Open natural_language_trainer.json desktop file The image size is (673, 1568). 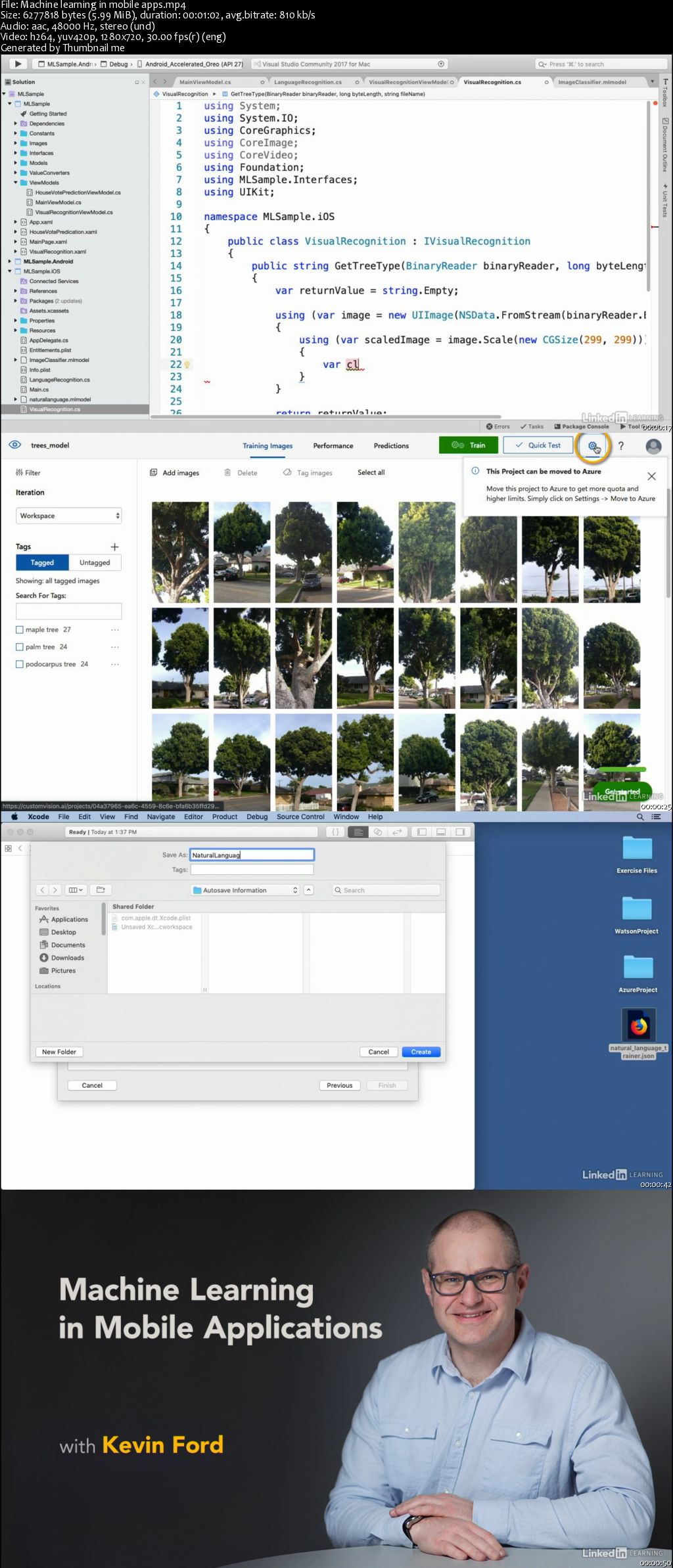coord(638,1034)
